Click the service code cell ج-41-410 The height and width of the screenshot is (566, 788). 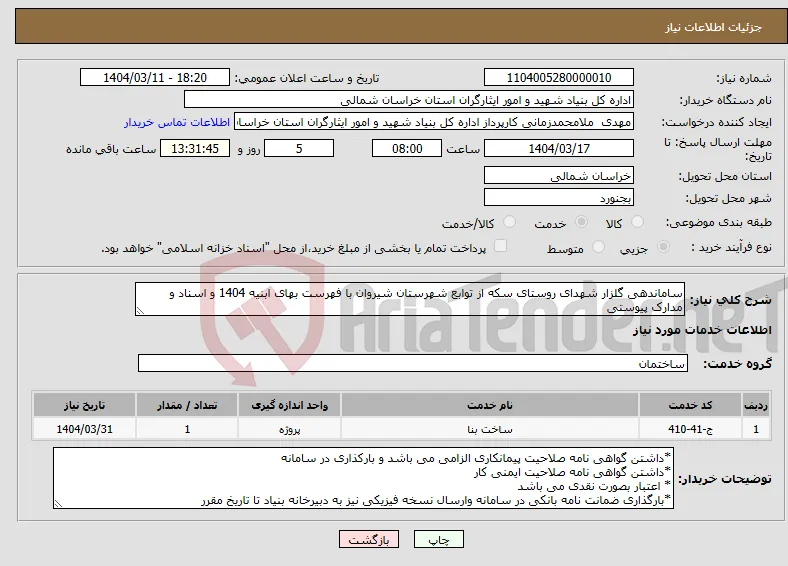[691, 429]
